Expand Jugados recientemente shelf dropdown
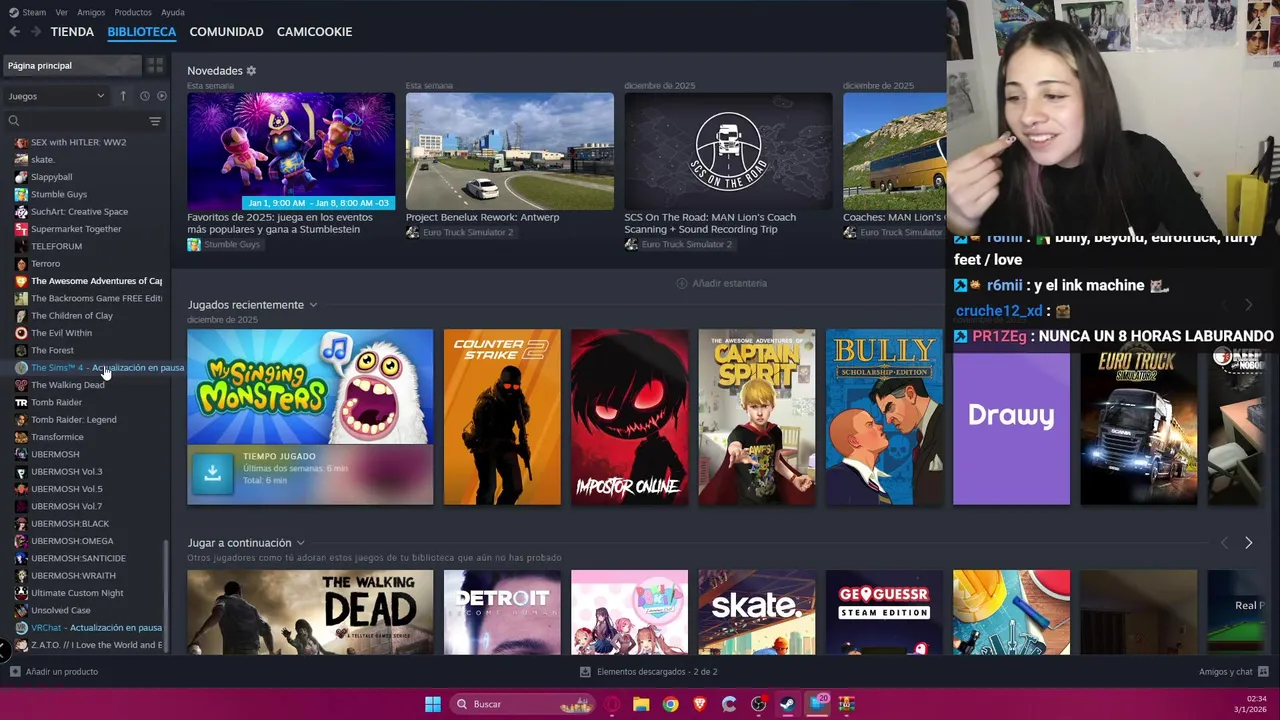 point(313,305)
